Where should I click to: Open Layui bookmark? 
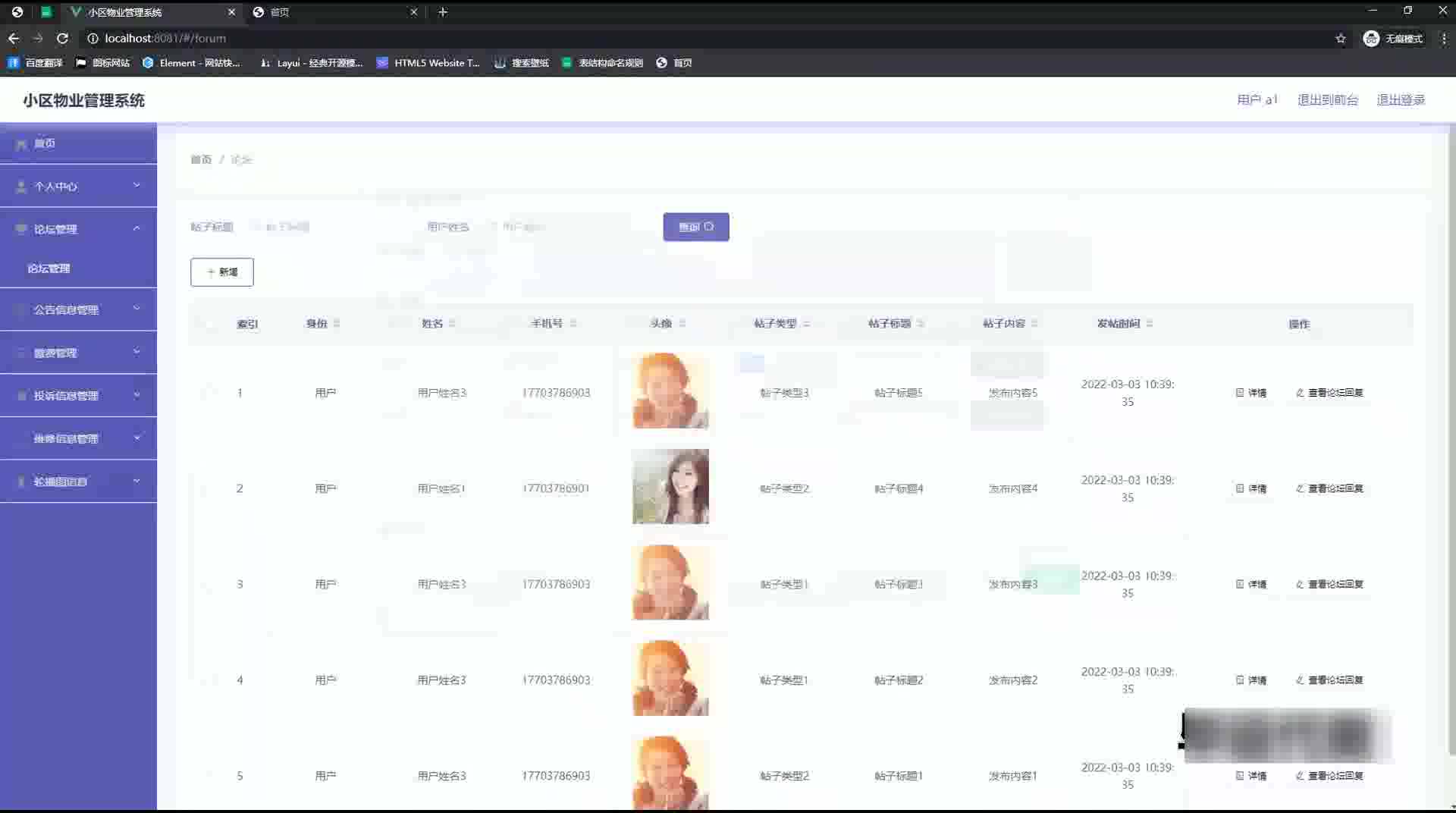point(311,63)
